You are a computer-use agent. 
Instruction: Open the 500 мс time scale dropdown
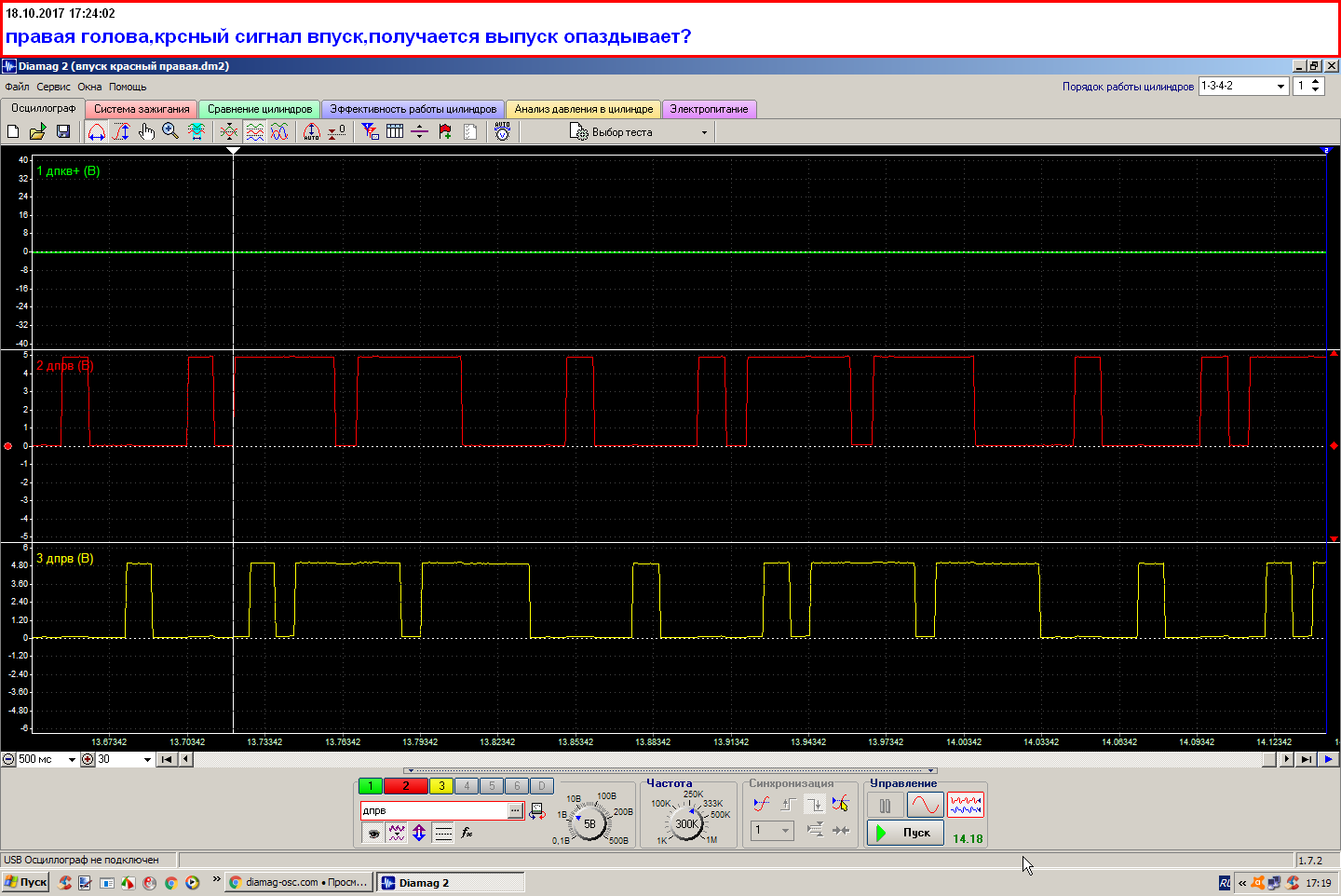point(72,759)
